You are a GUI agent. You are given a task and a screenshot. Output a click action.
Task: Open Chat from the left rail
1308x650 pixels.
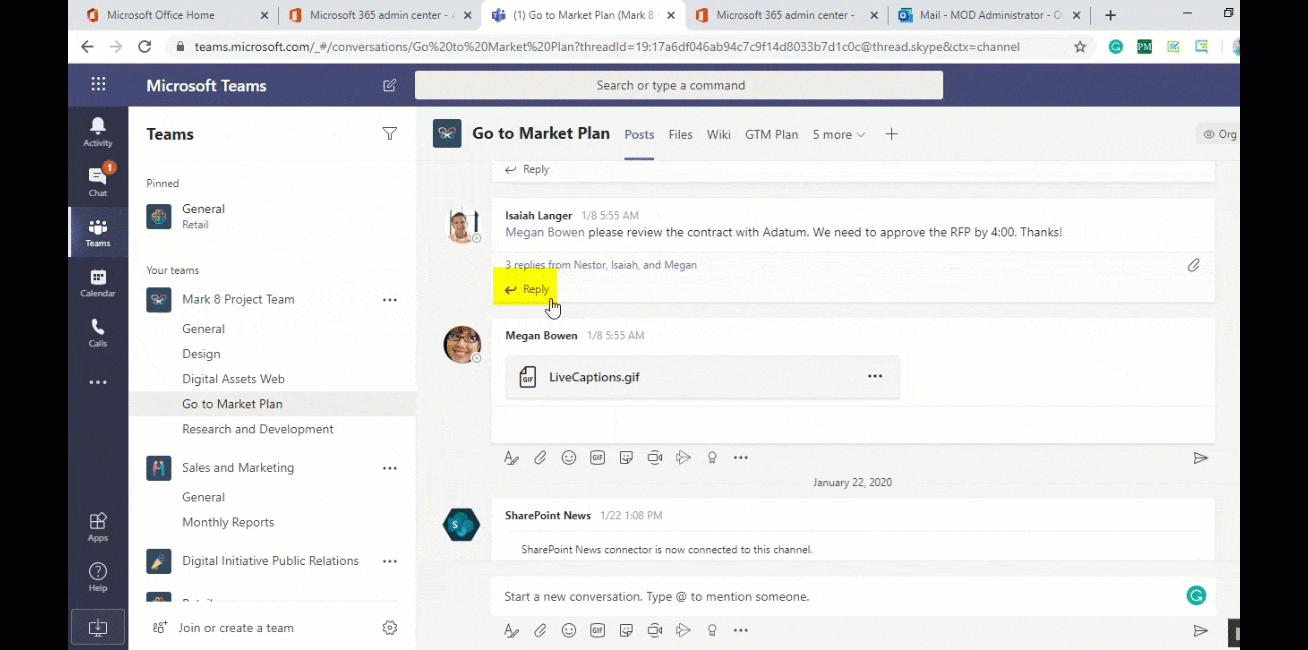98,181
